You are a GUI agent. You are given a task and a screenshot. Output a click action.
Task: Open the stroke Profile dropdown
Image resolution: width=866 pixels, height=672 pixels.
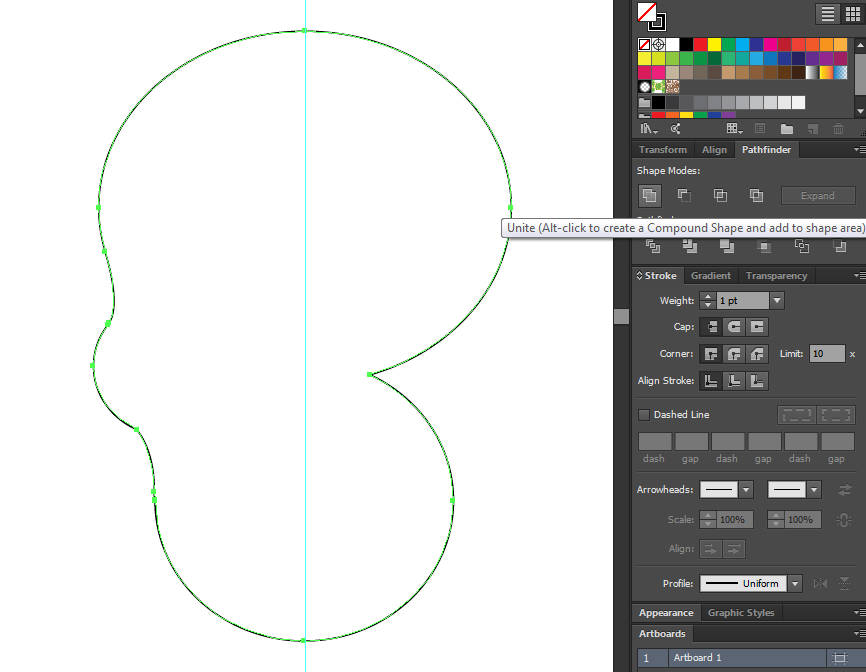(x=795, y=584)
